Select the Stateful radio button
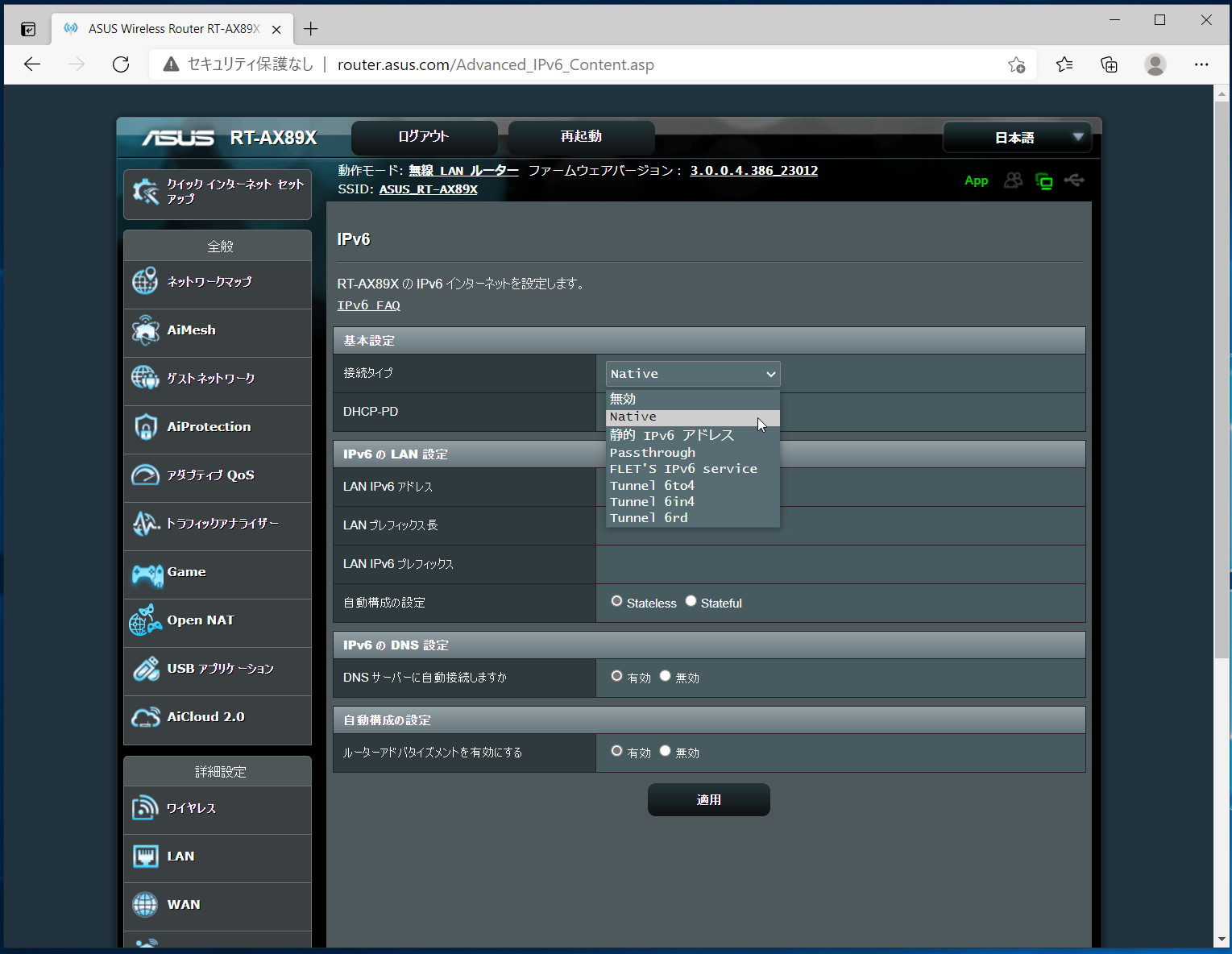Image resolution: width=1232 pixels, height=954 pixels. tap(691, 601)
